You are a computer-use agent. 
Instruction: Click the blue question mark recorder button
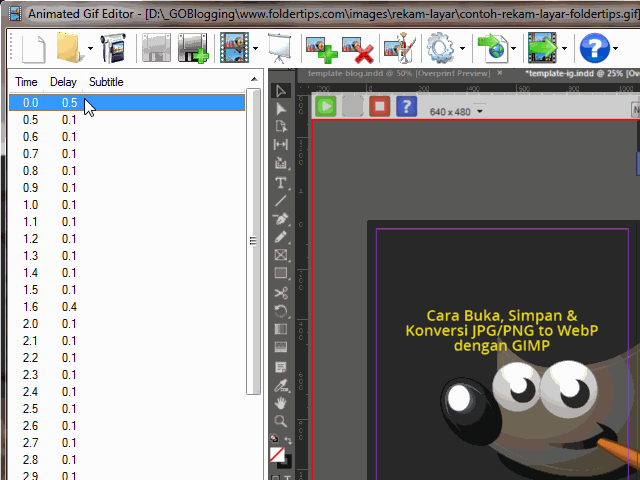click(407, 107)
